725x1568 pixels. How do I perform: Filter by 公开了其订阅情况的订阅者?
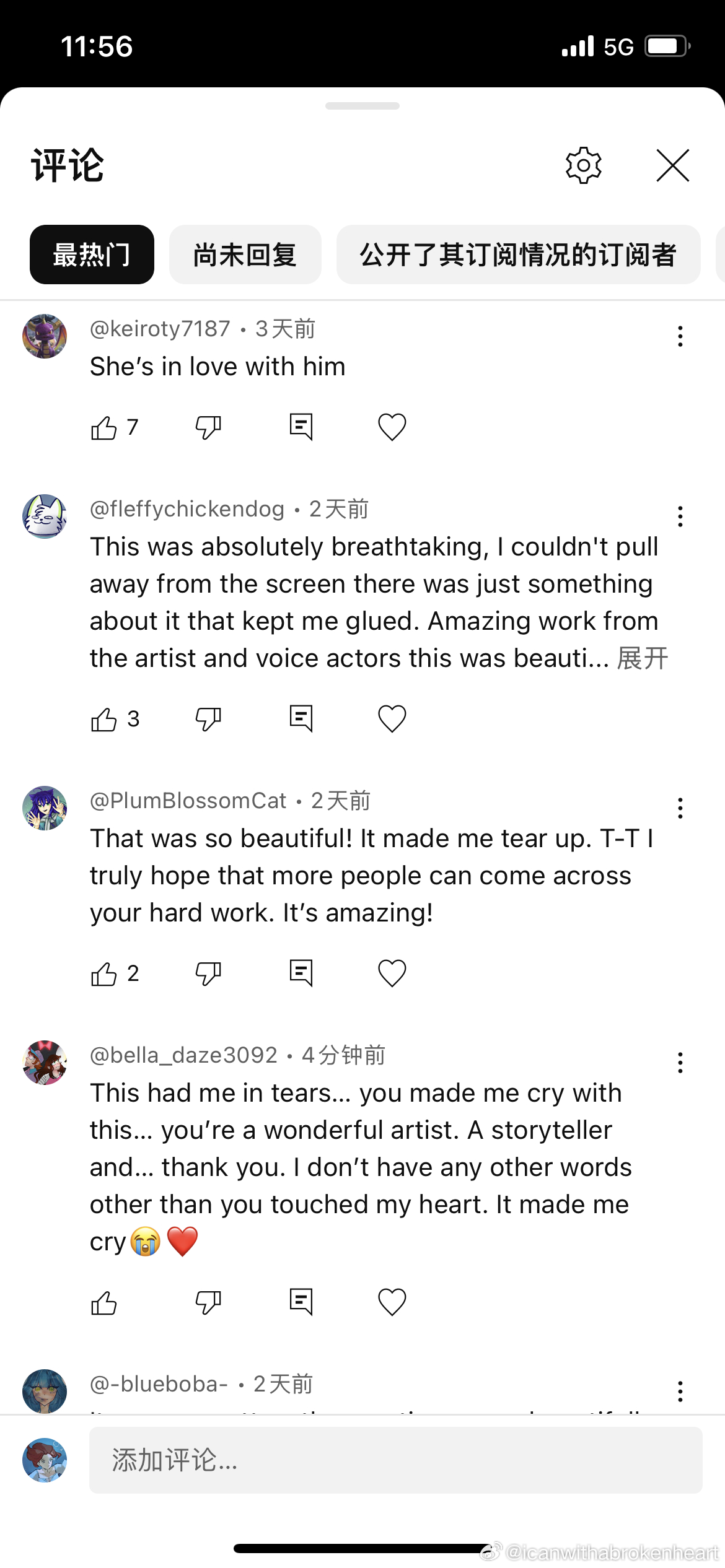[x=518, y=255]
